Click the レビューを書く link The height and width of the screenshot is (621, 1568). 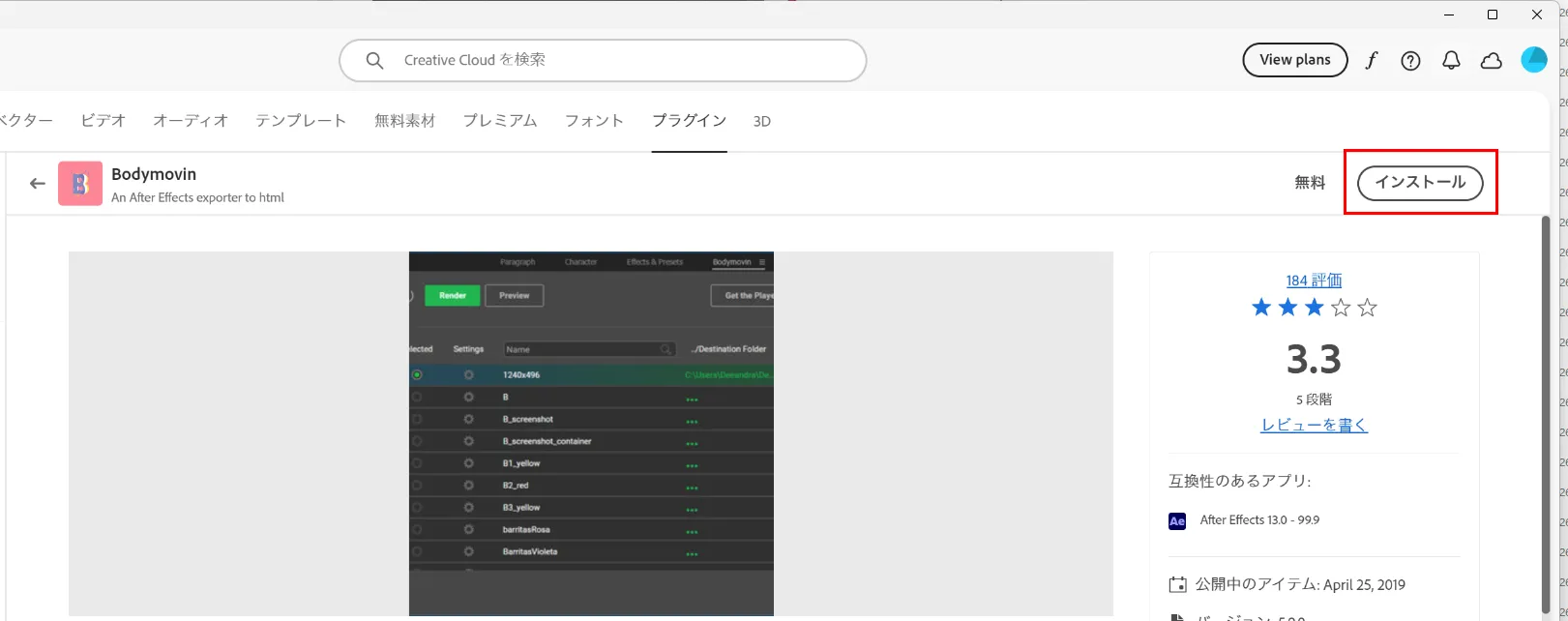pyautogui.click(x=1314, y=425)
